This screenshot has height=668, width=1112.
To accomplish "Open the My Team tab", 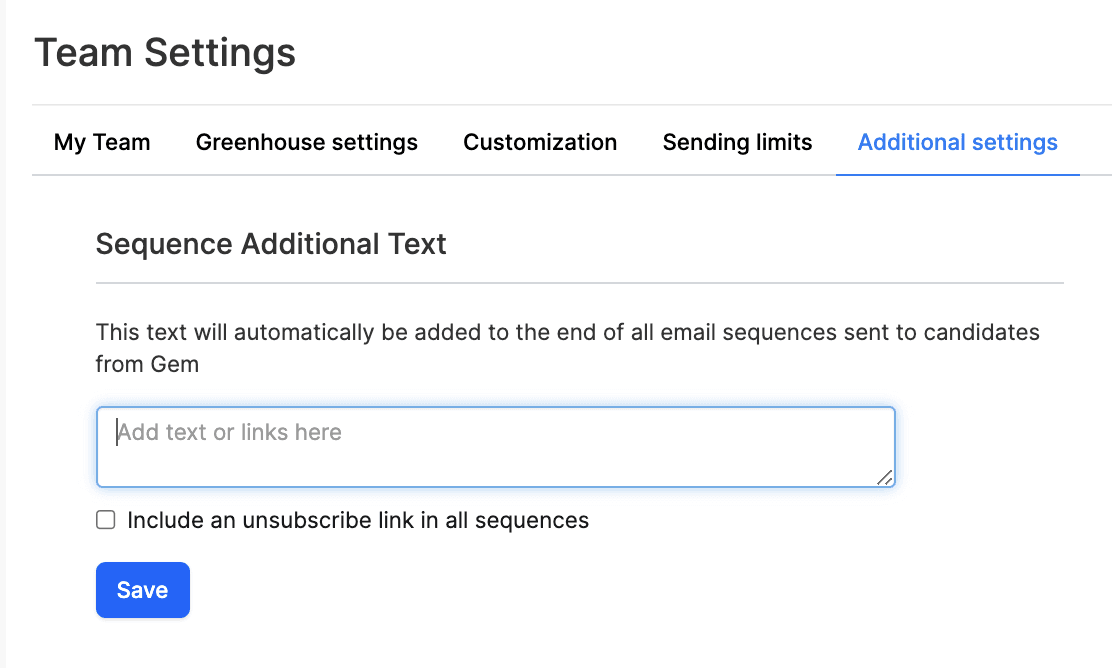I will (x=102, y=142).
